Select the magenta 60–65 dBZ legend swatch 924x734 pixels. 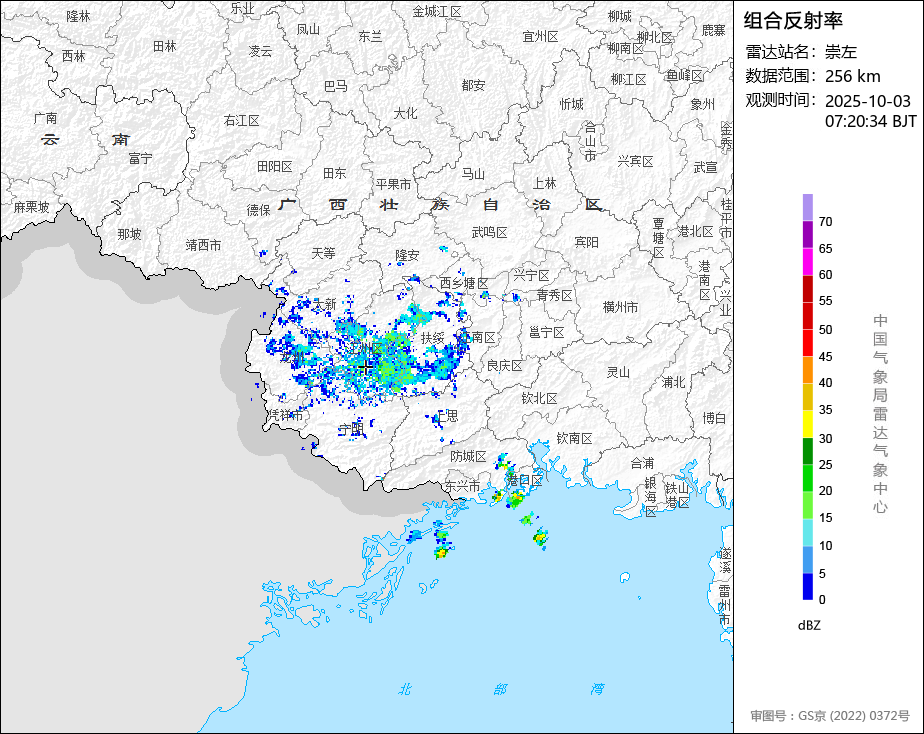pyautogui.click(x=807, y=261)
